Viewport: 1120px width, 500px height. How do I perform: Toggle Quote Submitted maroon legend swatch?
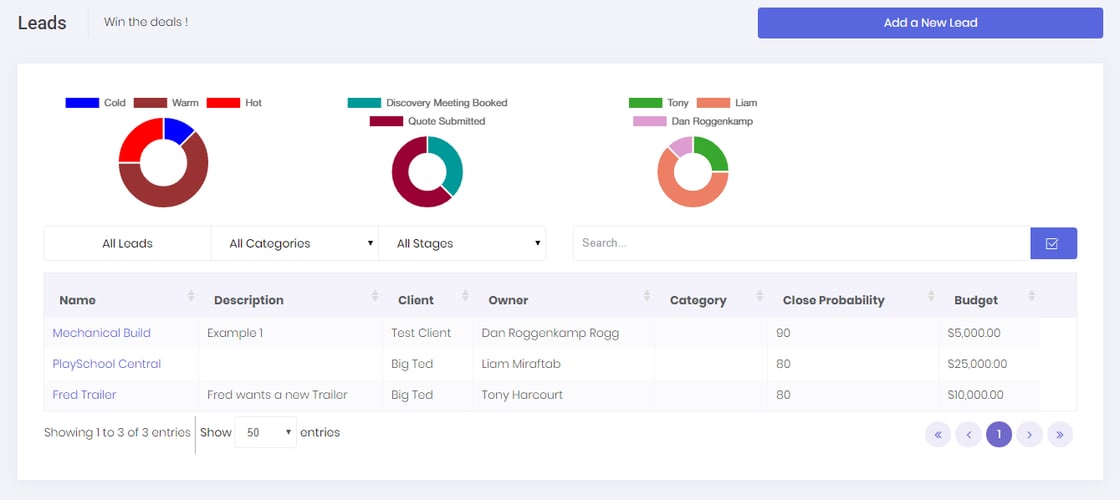point(386,121)
